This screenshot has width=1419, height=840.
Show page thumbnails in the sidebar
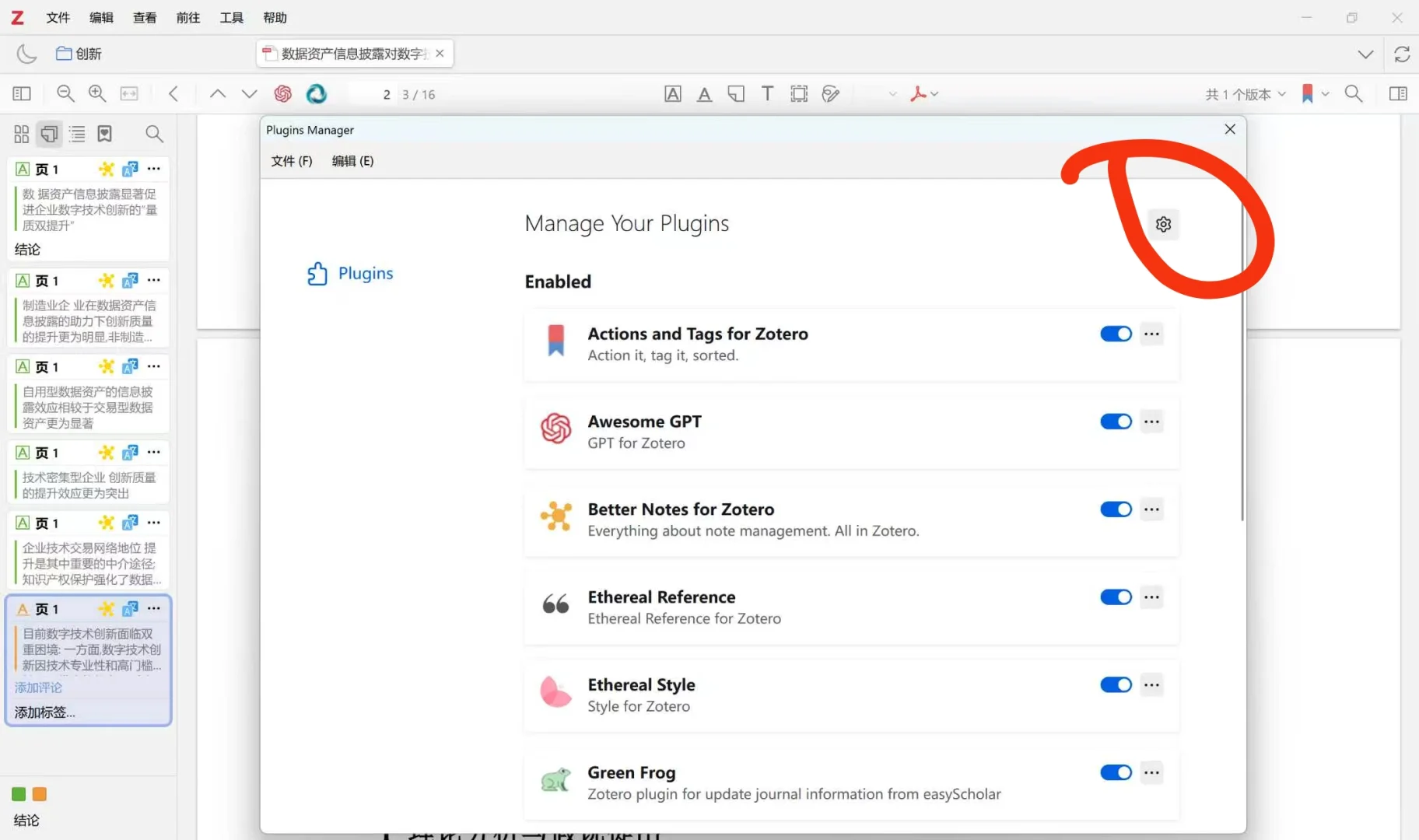click(22, 135)
